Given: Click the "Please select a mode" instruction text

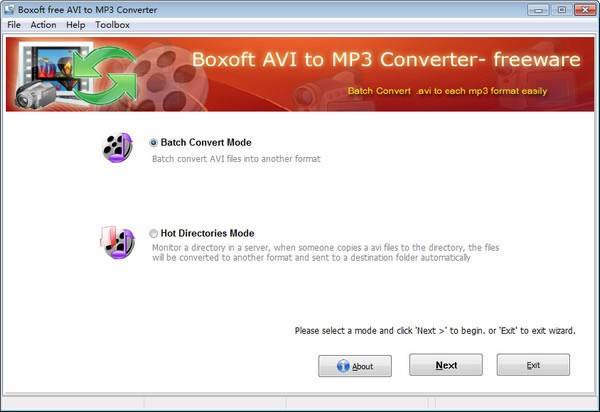Looking at the screenshot, I should coord(435,331).
